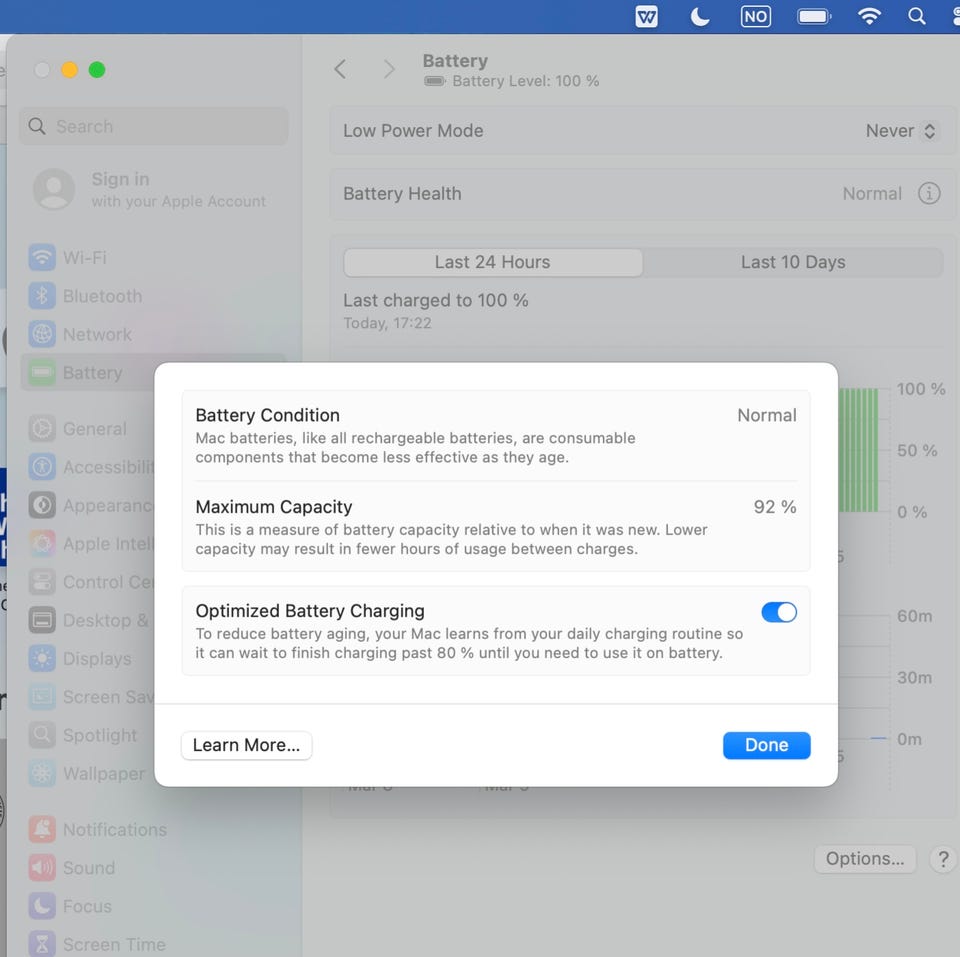Click the back navigation chevron
The width and height of the screenshot is (960, 957).
click(340, 69)
